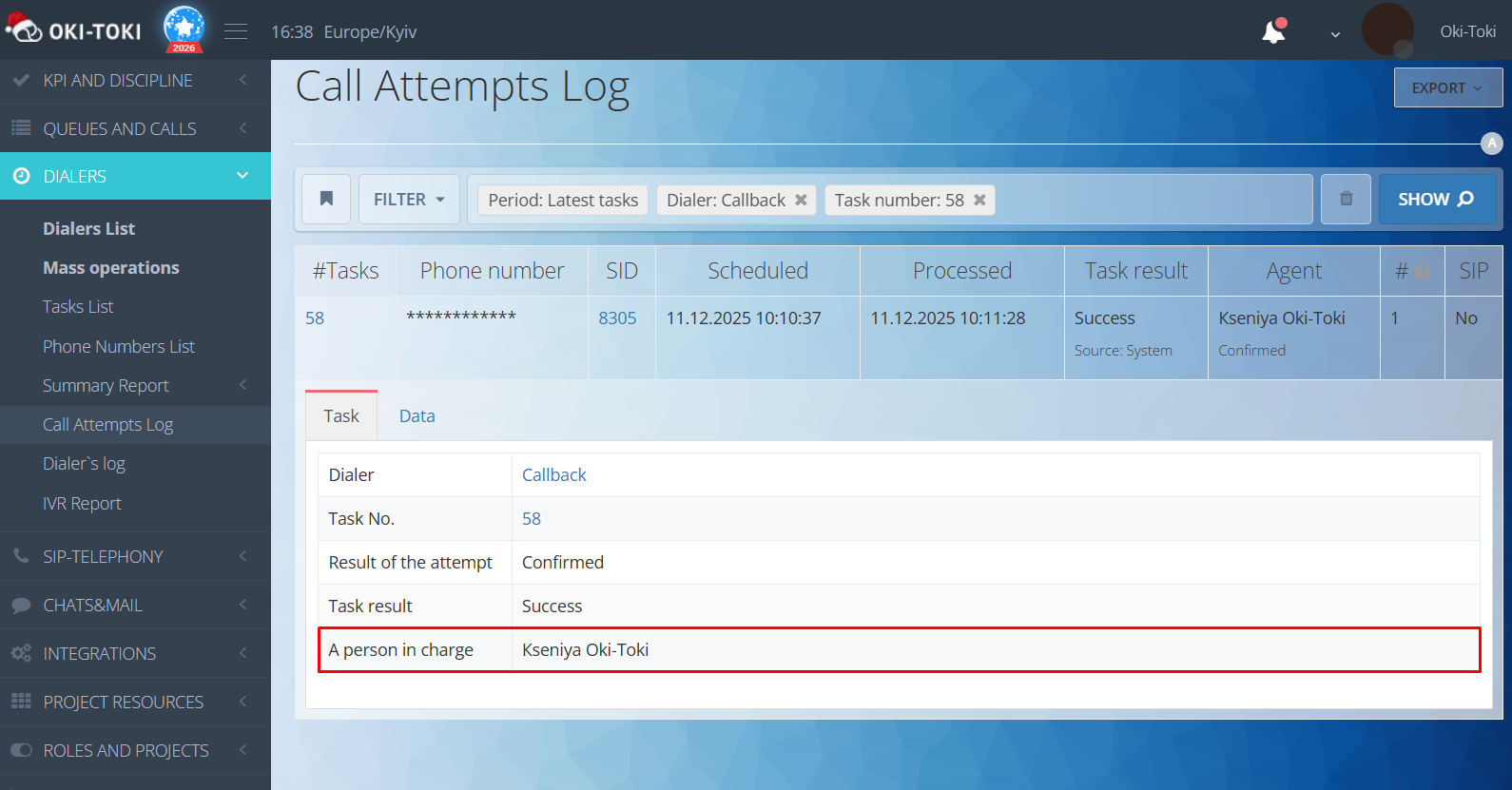The width and height of the screenshot is (1512, 790).
Task: Click the OKI-TOKI logo
Action: pyautogui.click(x=76, y=30)
